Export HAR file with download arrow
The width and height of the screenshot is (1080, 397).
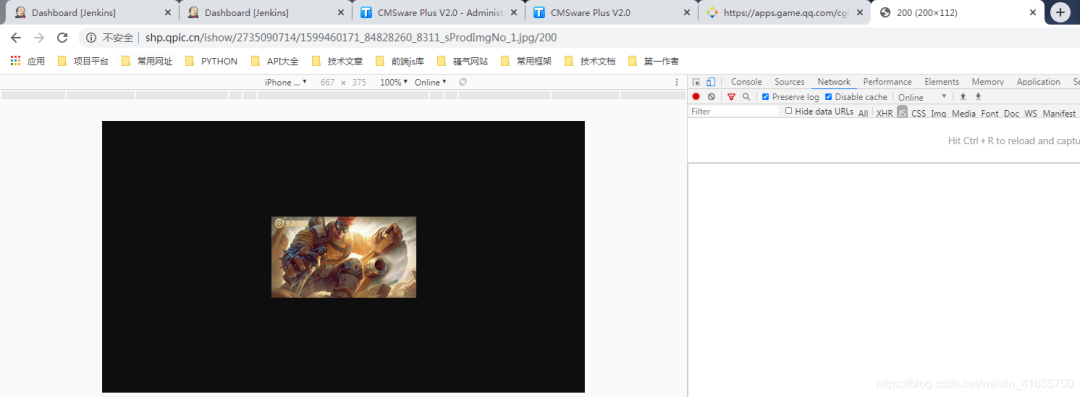coord(978,96)
